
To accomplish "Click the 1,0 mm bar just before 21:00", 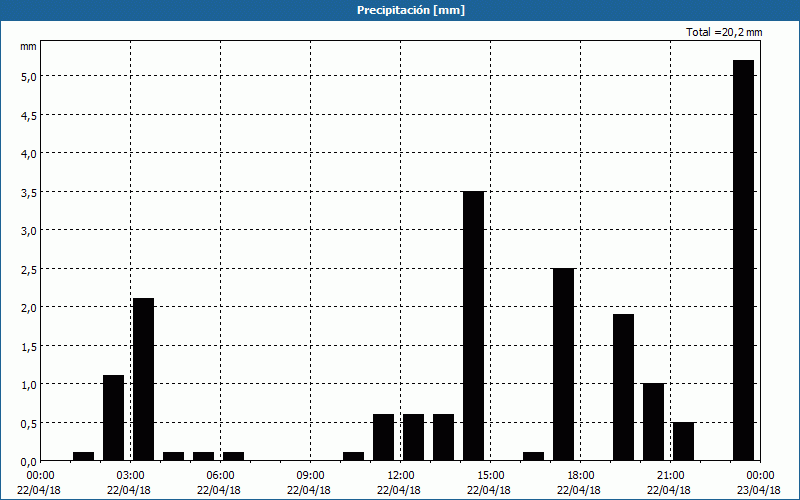I will point(654,422).
